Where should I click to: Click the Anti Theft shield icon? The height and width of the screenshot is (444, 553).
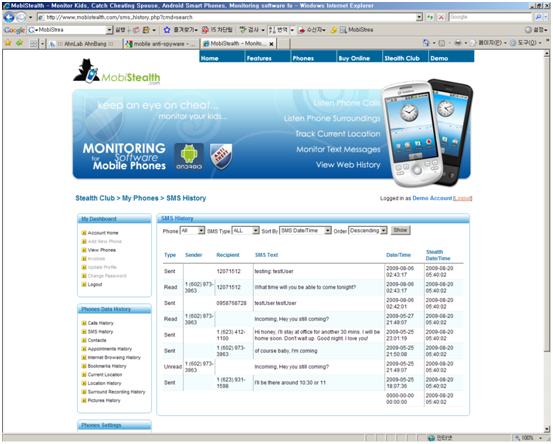pyautogui.click(x=221, y=156)
